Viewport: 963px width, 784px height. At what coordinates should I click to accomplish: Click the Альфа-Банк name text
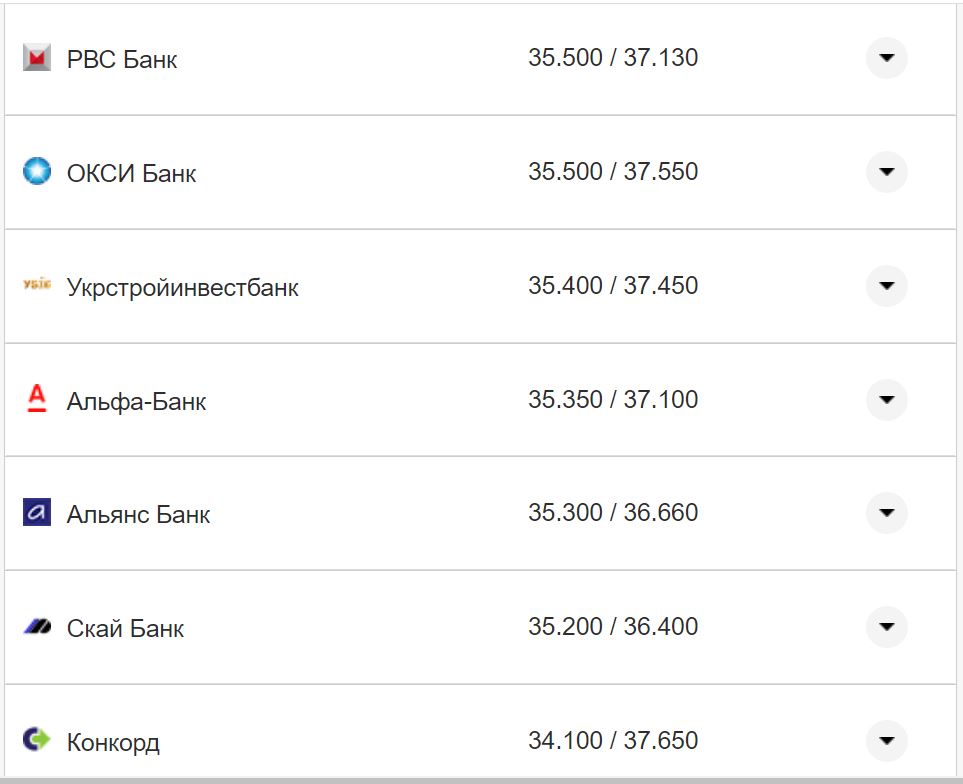(136, 402)
